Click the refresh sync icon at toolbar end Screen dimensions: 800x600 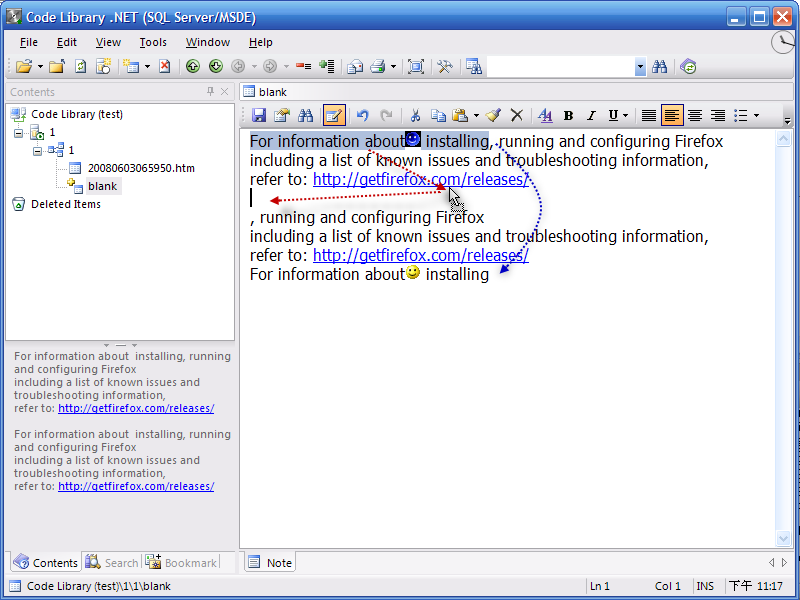pos(688,66)
